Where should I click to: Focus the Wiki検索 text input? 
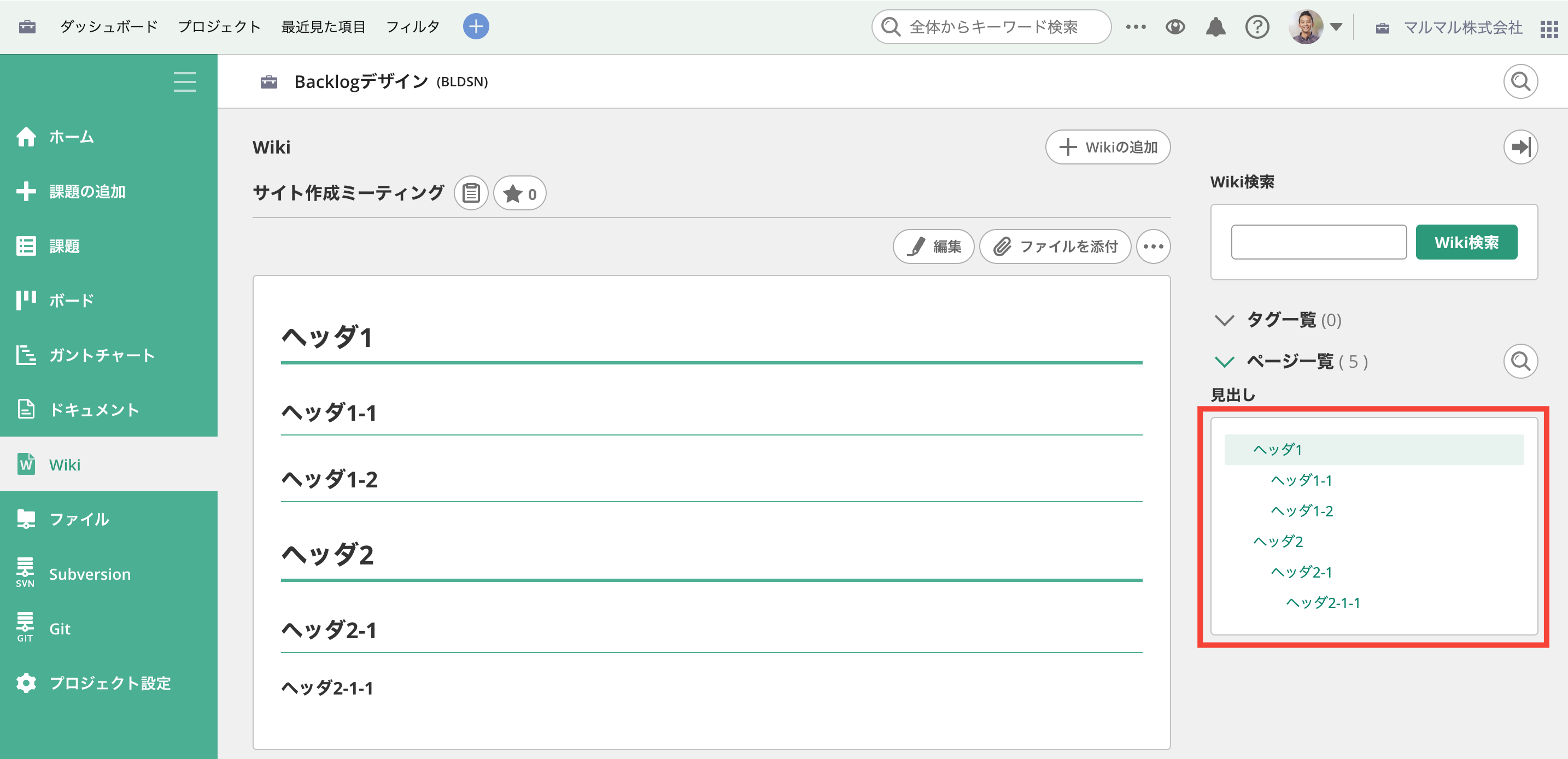point(1319,242)
